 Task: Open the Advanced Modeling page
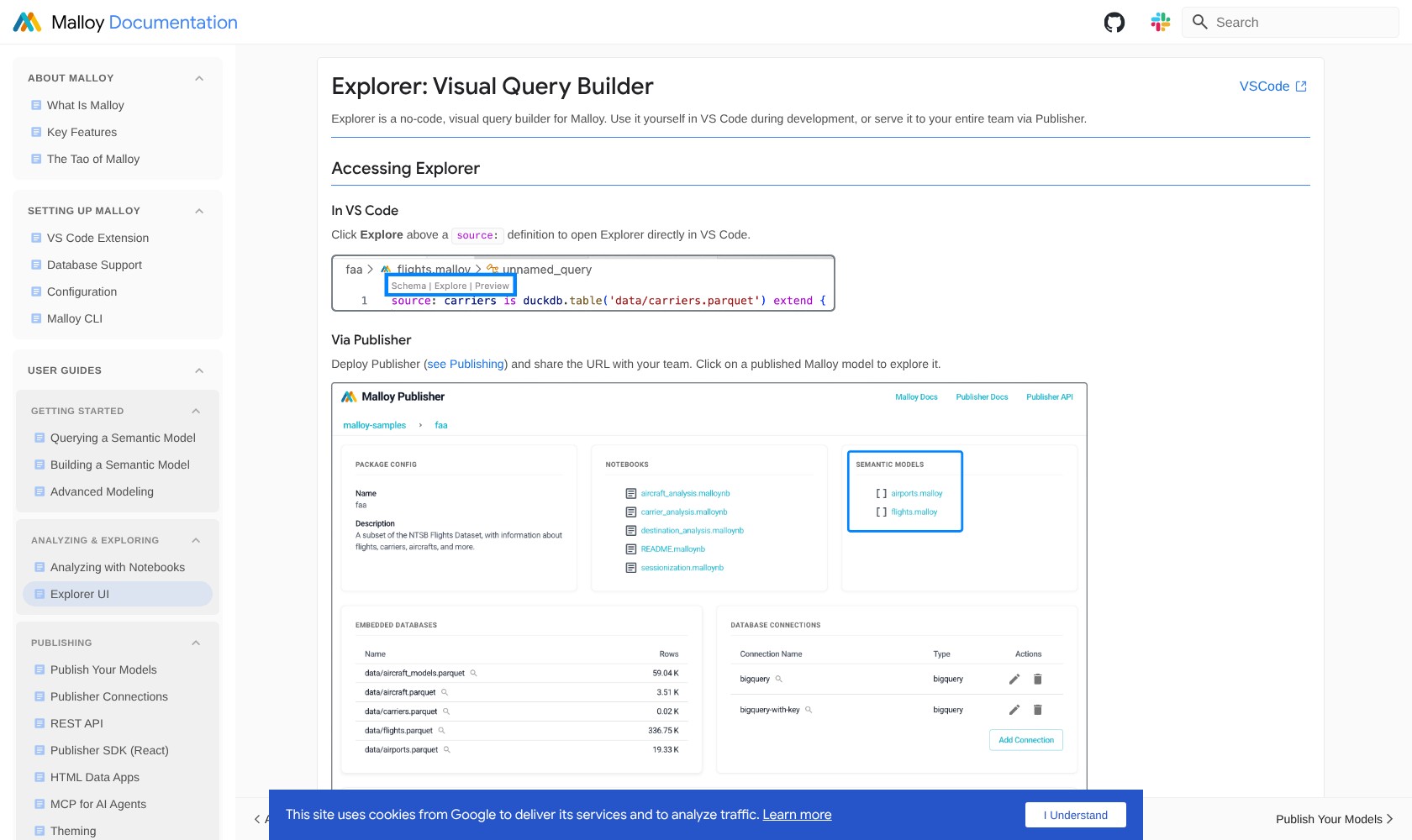[102, 491]
